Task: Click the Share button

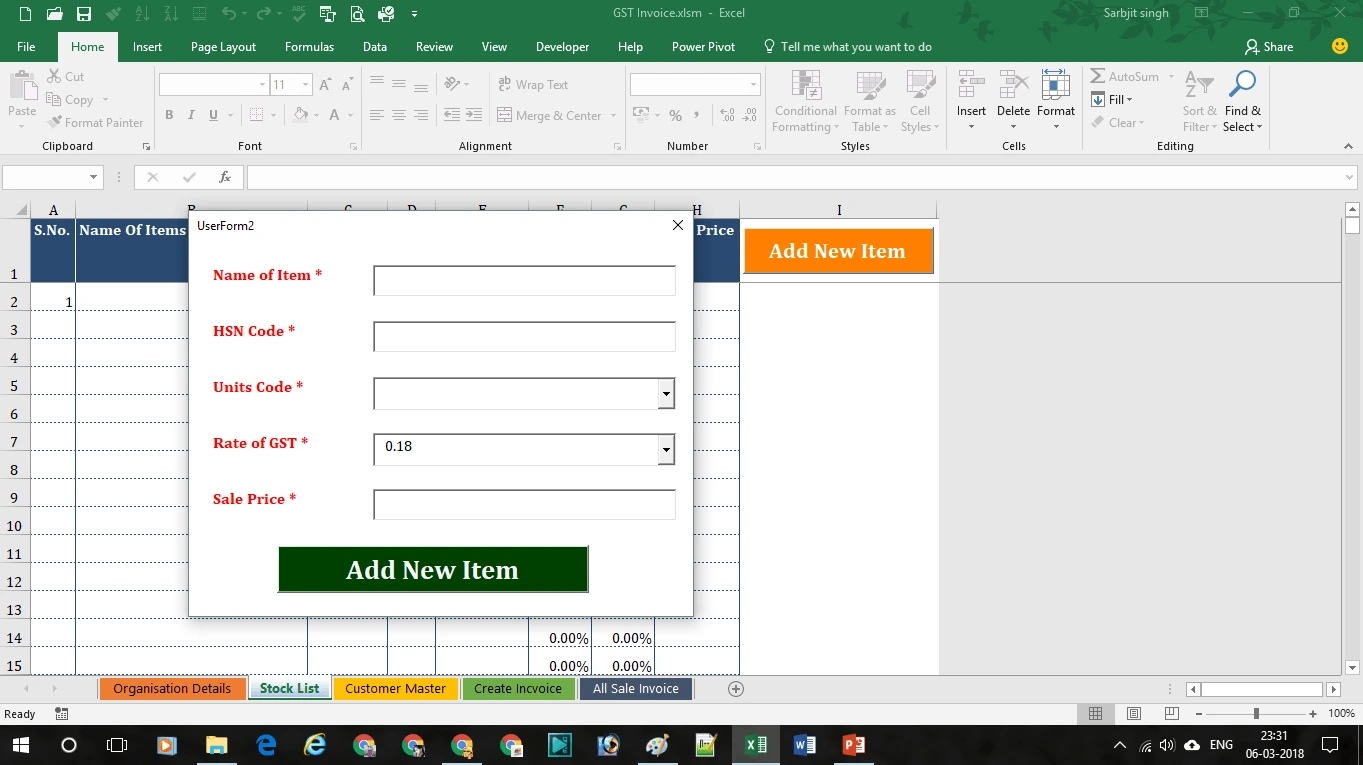Action: [x=1269, y=47]
